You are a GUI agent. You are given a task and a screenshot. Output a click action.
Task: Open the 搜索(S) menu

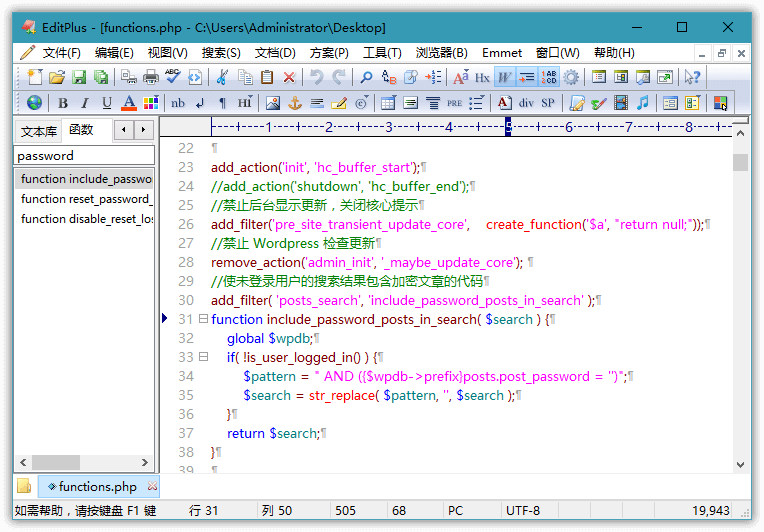click(x=221, y=52)
